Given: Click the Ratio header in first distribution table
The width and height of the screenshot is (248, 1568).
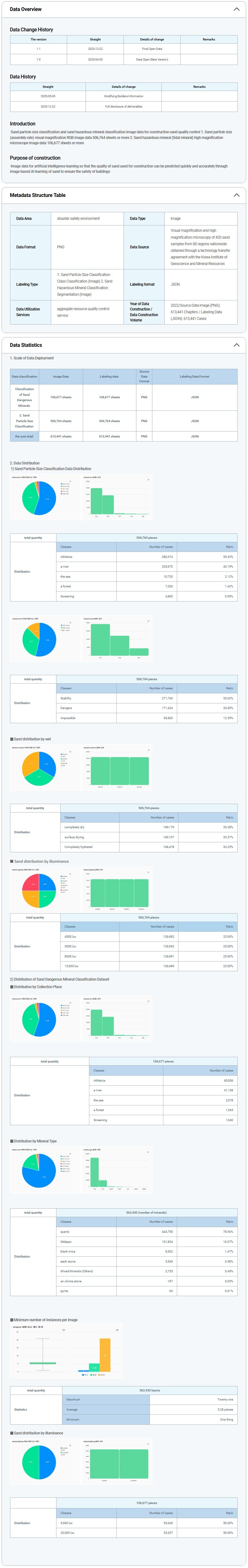Looking at the screenshot, I should tap(229, 547).
